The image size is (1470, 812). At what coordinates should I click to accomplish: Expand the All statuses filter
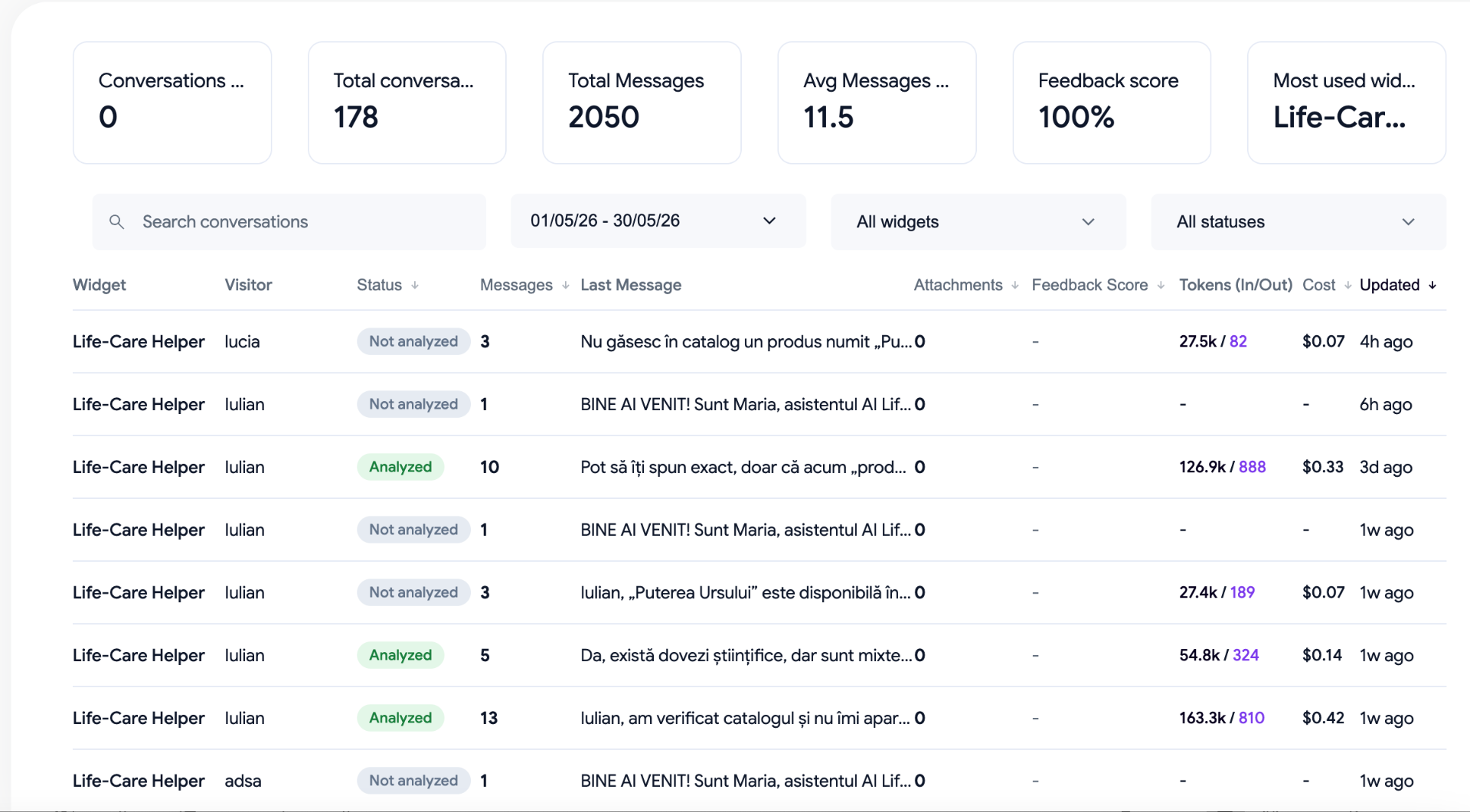(1298, 222)
